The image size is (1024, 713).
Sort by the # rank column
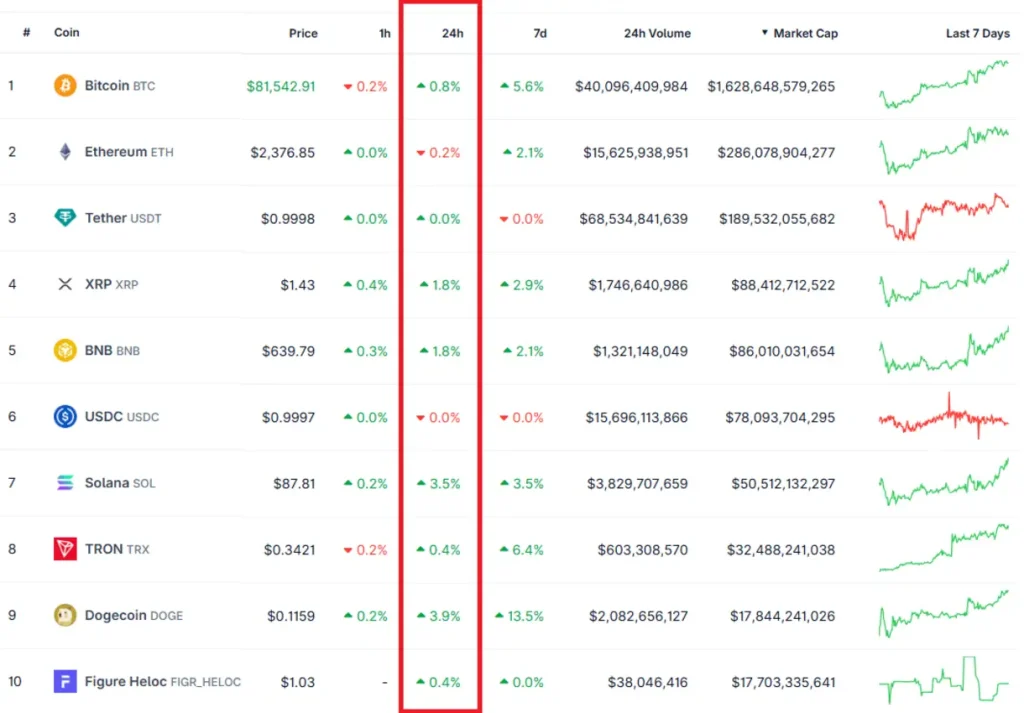(26, 33)
